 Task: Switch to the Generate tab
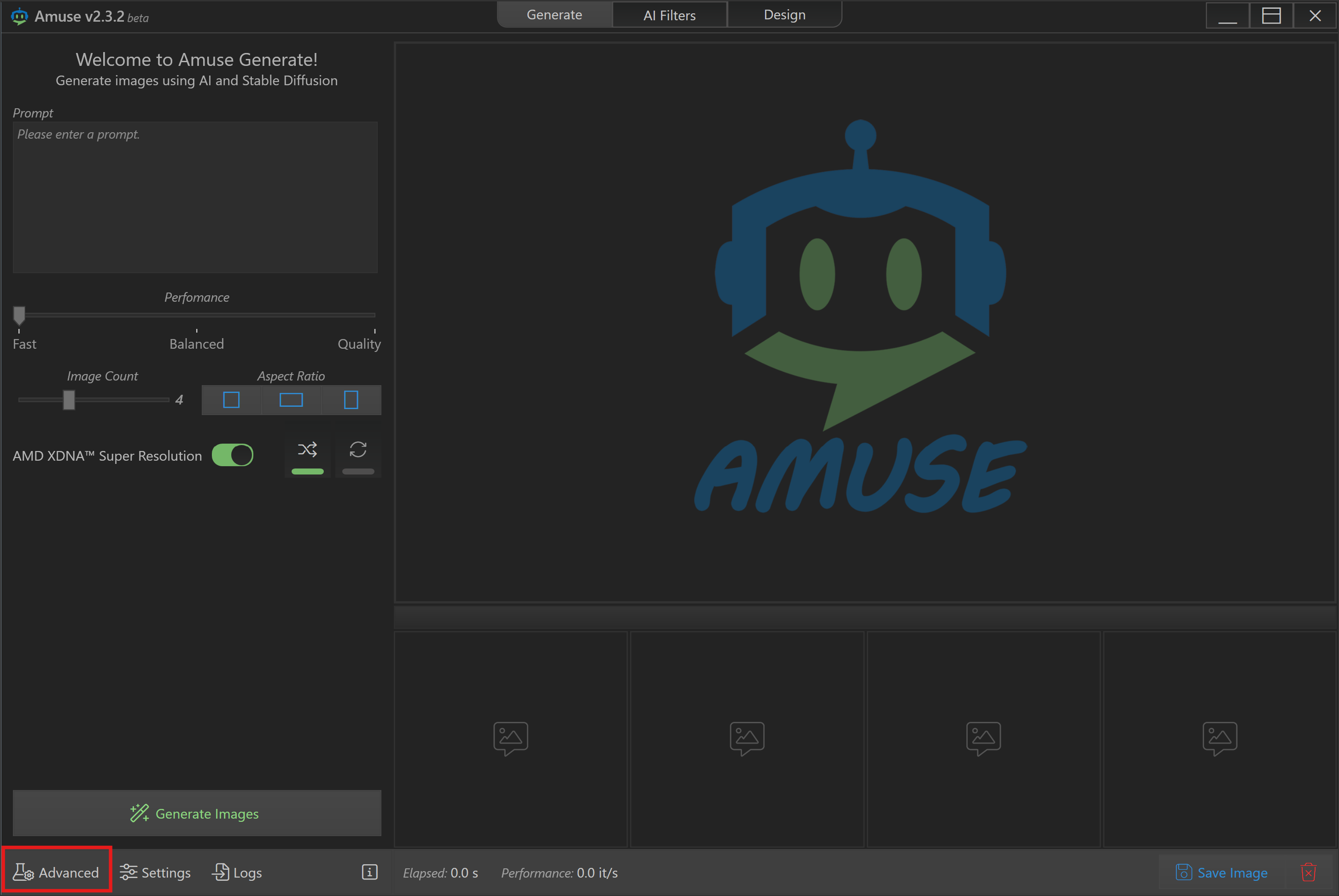pos(554,14)
